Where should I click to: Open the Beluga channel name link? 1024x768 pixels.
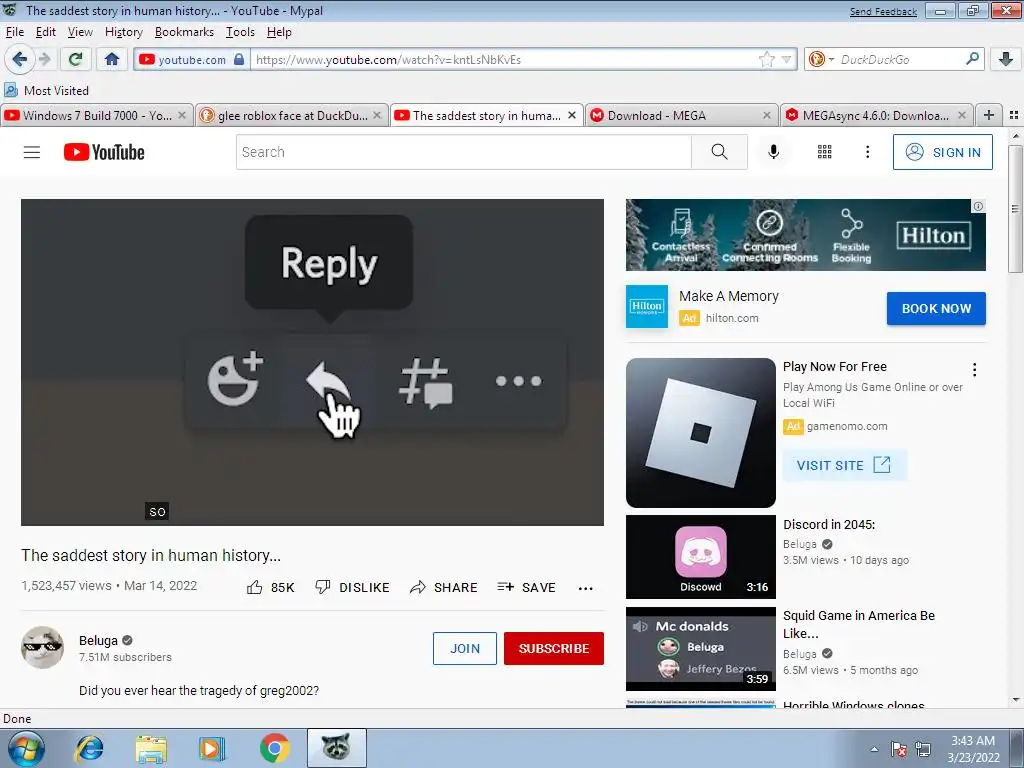(99, 641)
